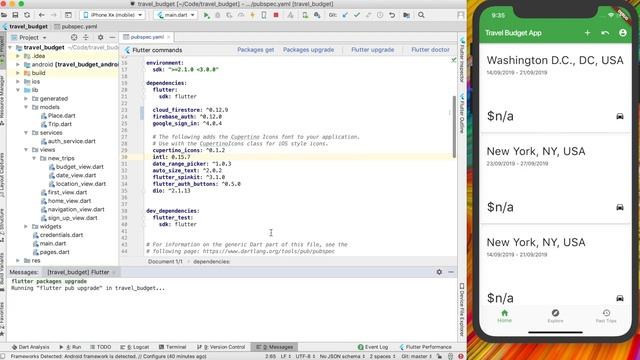Image resolution: width=640 pixels, height=360 pixels.
Task: Click the UTF-8 encoding status bar item
Action: pyautogui.click(x=304, y=356)
